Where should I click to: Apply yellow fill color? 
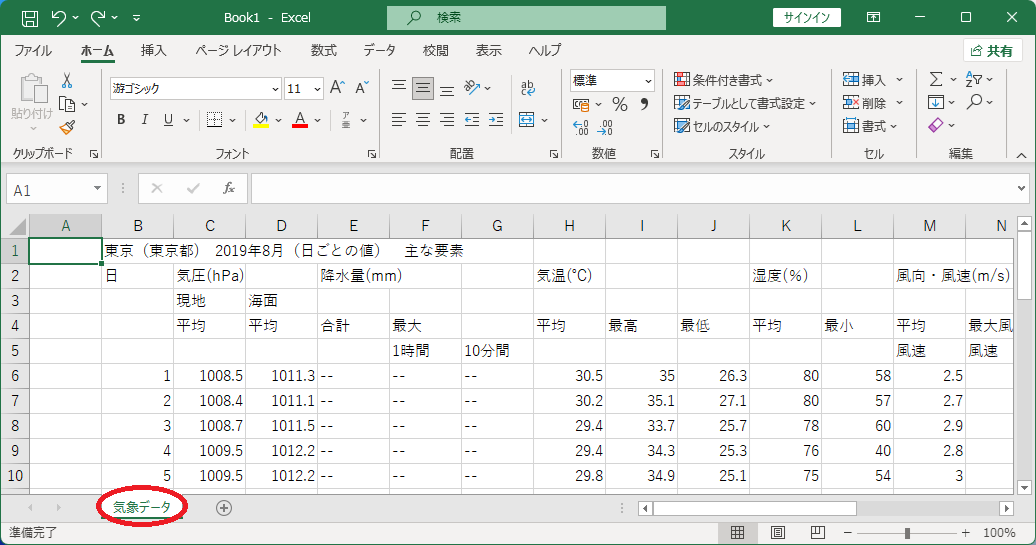tap(261, 120)
